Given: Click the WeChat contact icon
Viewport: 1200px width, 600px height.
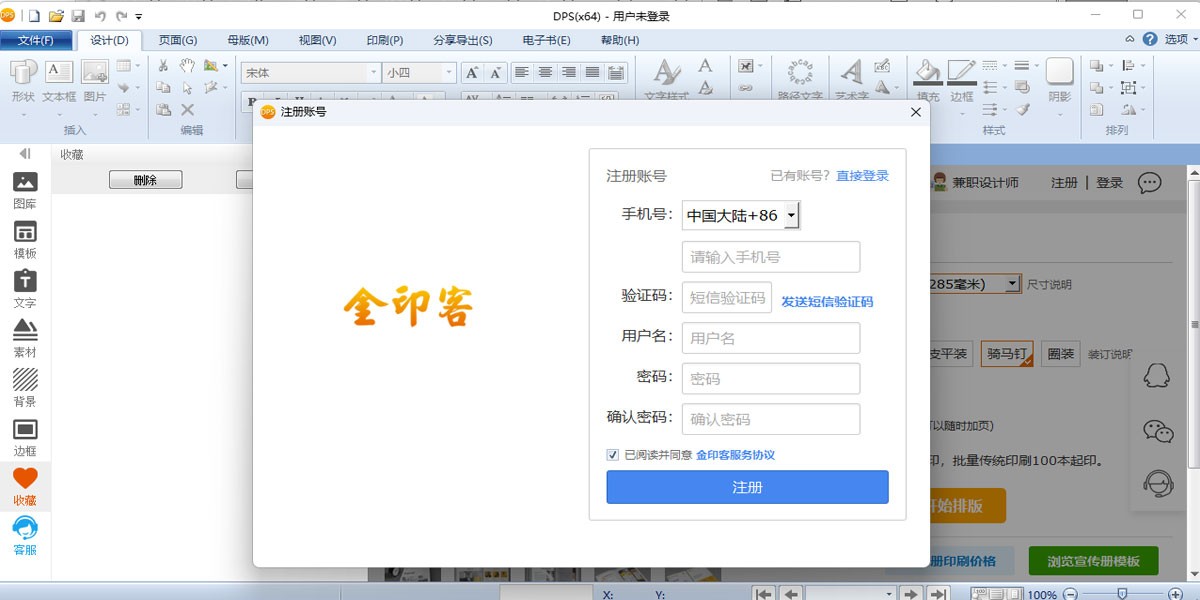Looking at the screenshot, I should click(x=1158, y=431).
